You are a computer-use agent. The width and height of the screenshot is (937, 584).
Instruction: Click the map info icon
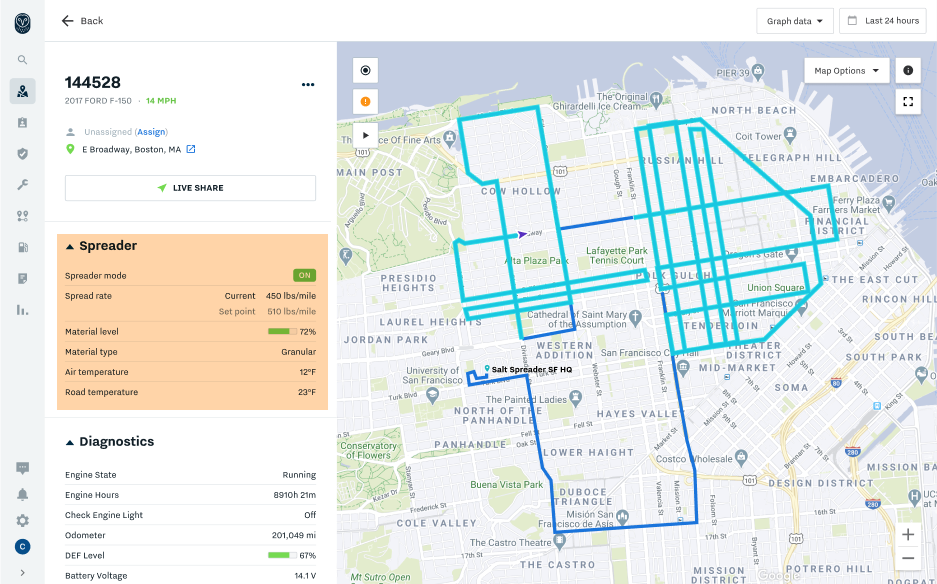coord(908,71)
